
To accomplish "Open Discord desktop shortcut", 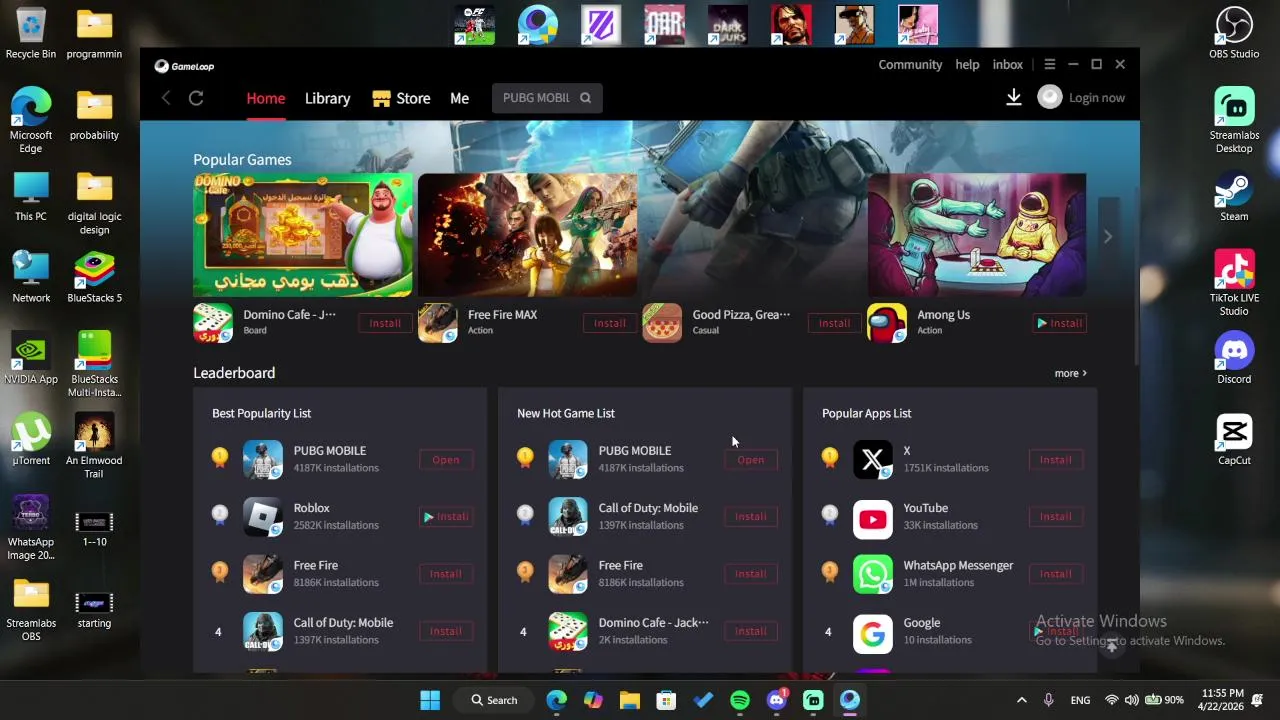I will click(1234, 359).
